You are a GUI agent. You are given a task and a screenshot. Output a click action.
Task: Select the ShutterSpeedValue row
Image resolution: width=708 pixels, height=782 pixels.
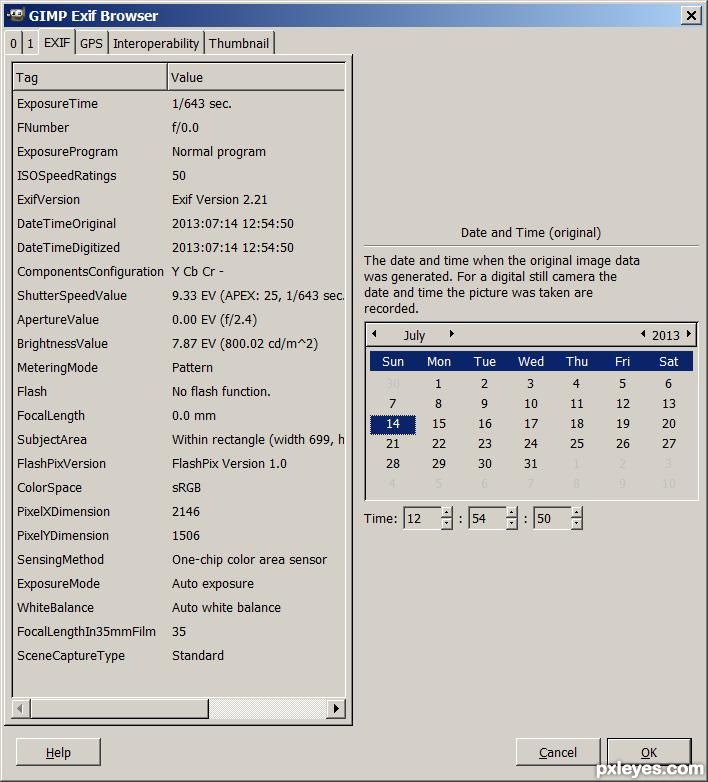(179, 296)
